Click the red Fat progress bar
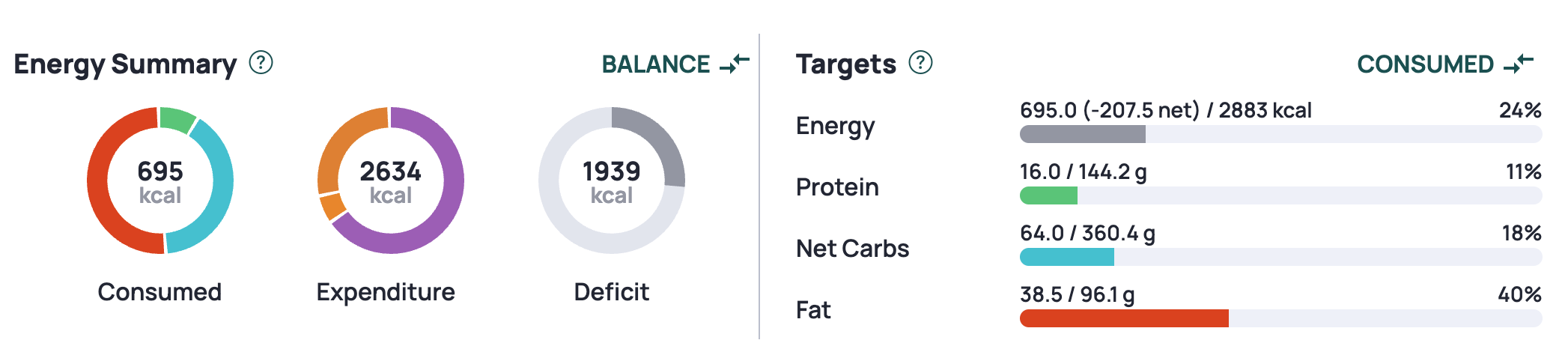The width and height of the screenshot is (1568, 358). tap(1123, 318)
